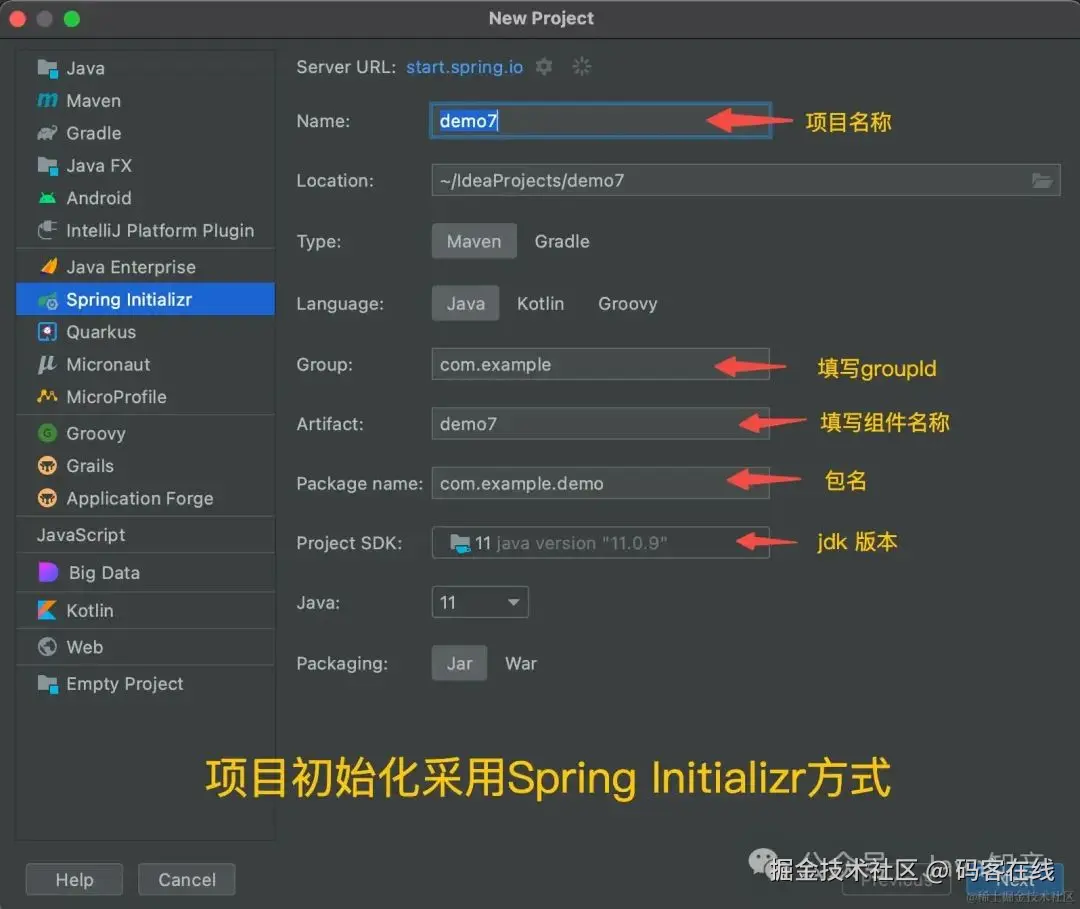Click the MicroProfile icon
Screen dimensions: 1080x909
pos(47,397)
